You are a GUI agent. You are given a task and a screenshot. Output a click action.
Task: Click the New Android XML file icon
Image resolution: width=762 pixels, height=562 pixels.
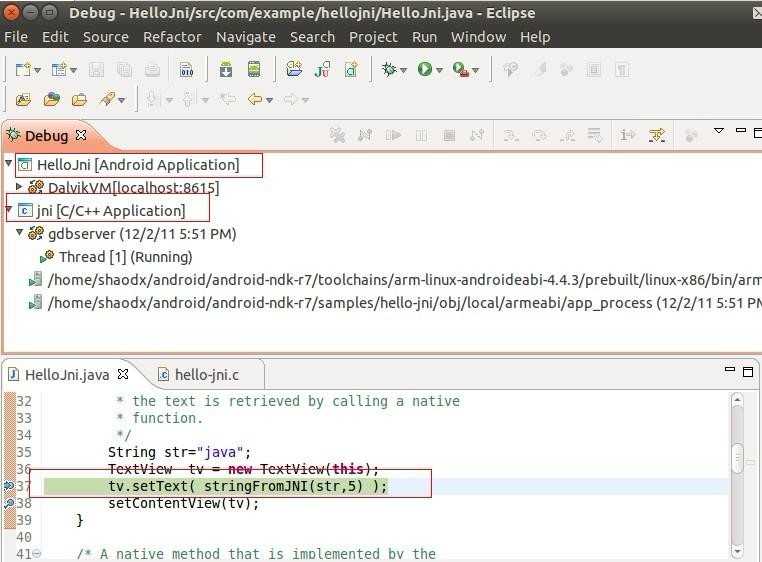pos(351,70)
